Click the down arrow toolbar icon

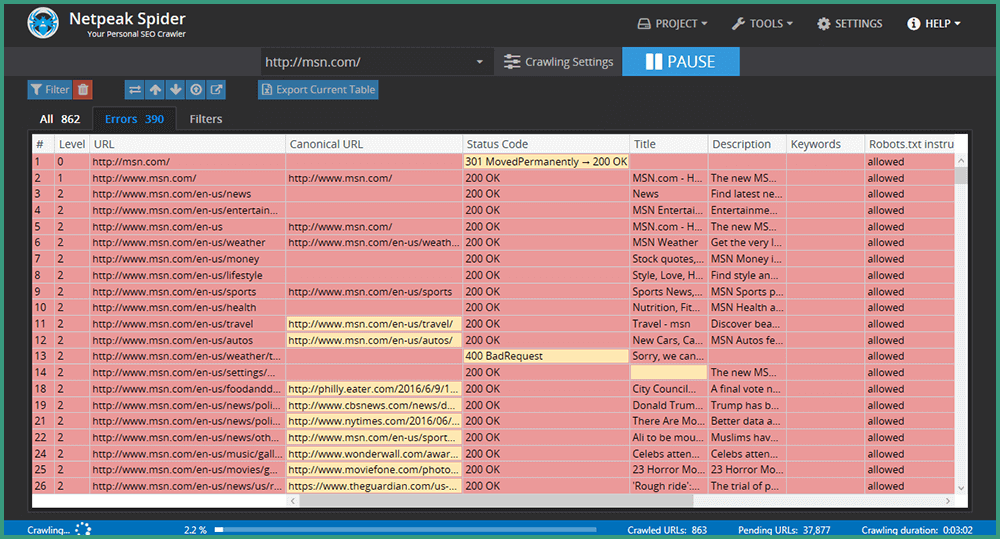coord(175,90)
